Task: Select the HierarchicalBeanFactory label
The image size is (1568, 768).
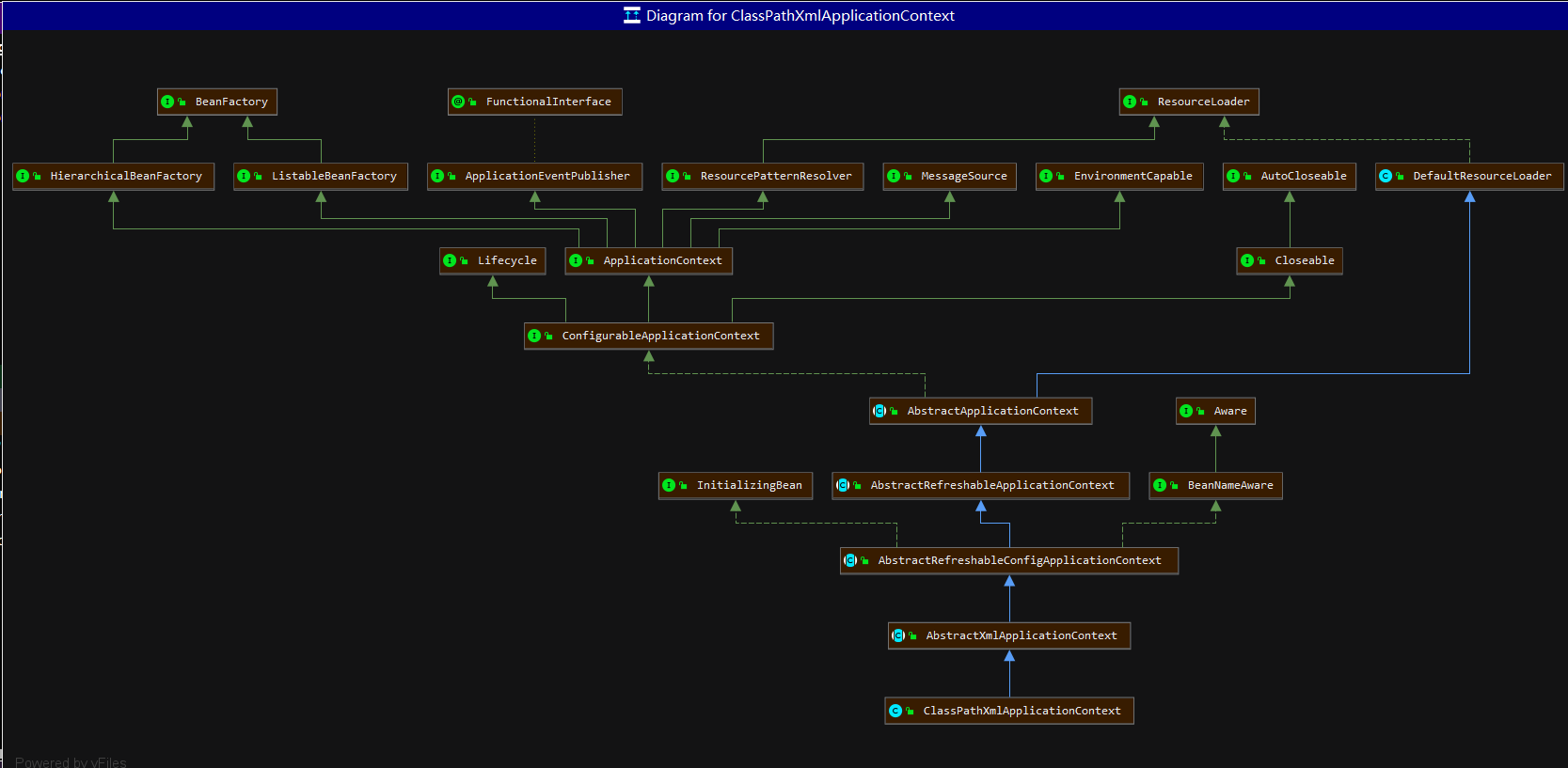Action: (x=126, y=176)
